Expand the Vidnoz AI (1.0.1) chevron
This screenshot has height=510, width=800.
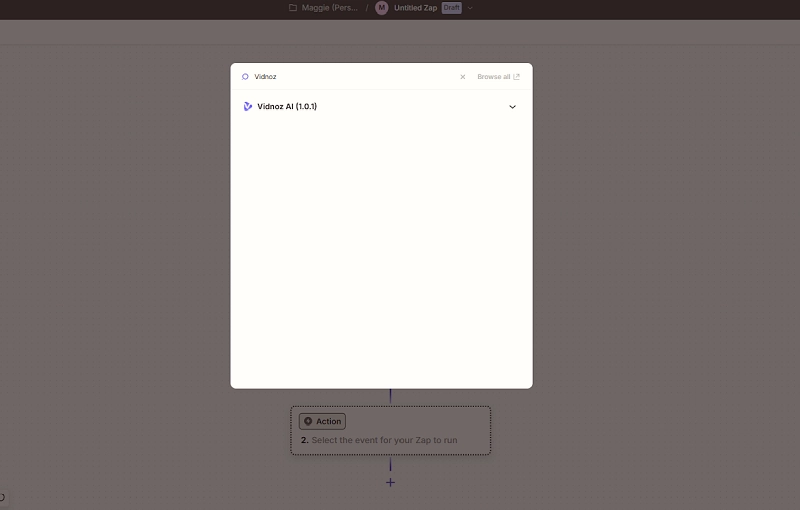pos(512,106)
